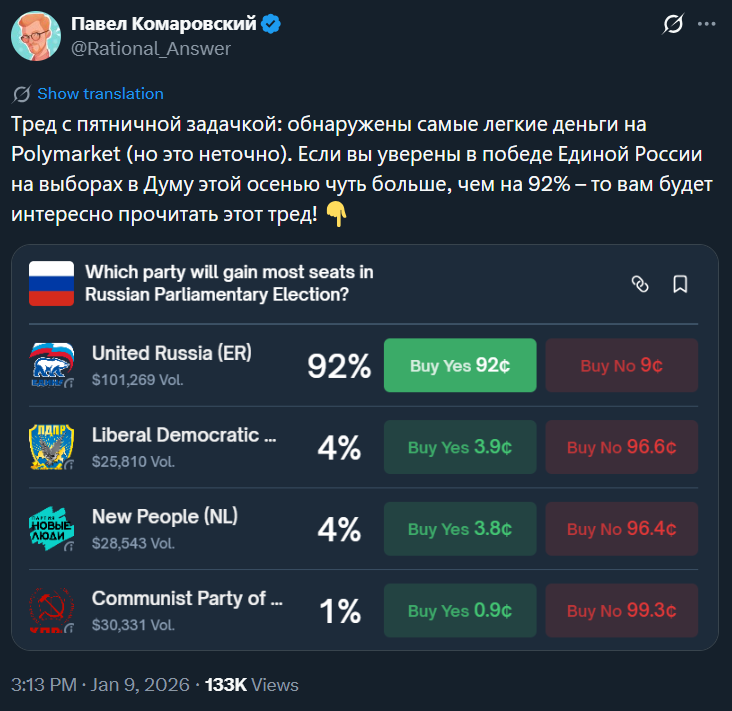Open the @Rational_Answer handle

[151, 48]
